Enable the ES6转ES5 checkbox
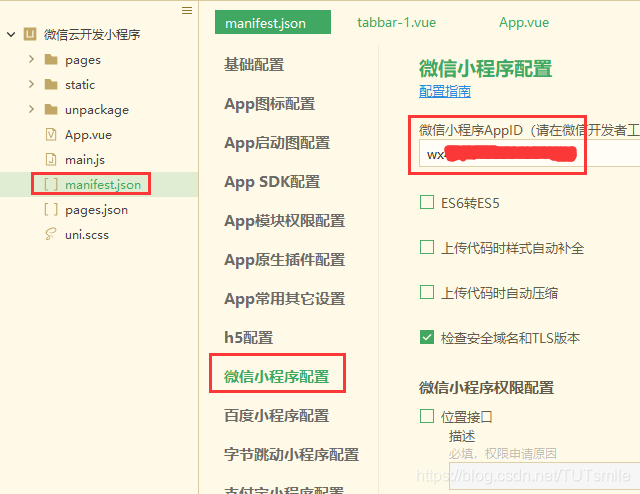 (x=427, y=202)
